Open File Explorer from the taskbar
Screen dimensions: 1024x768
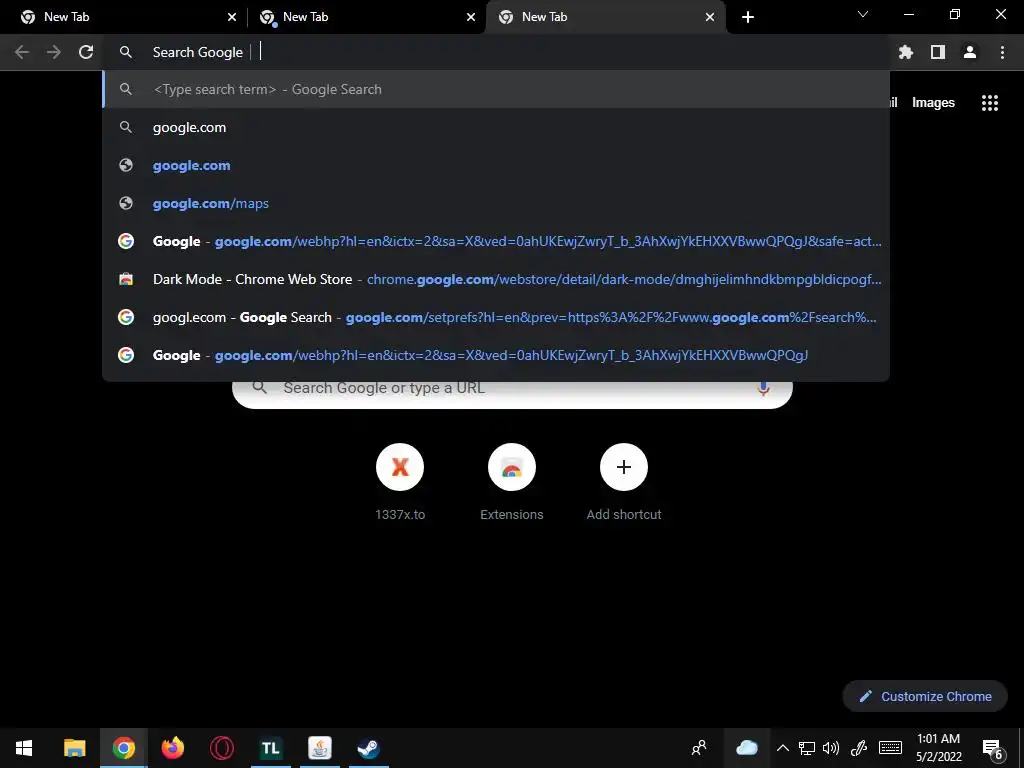point(74,748)
